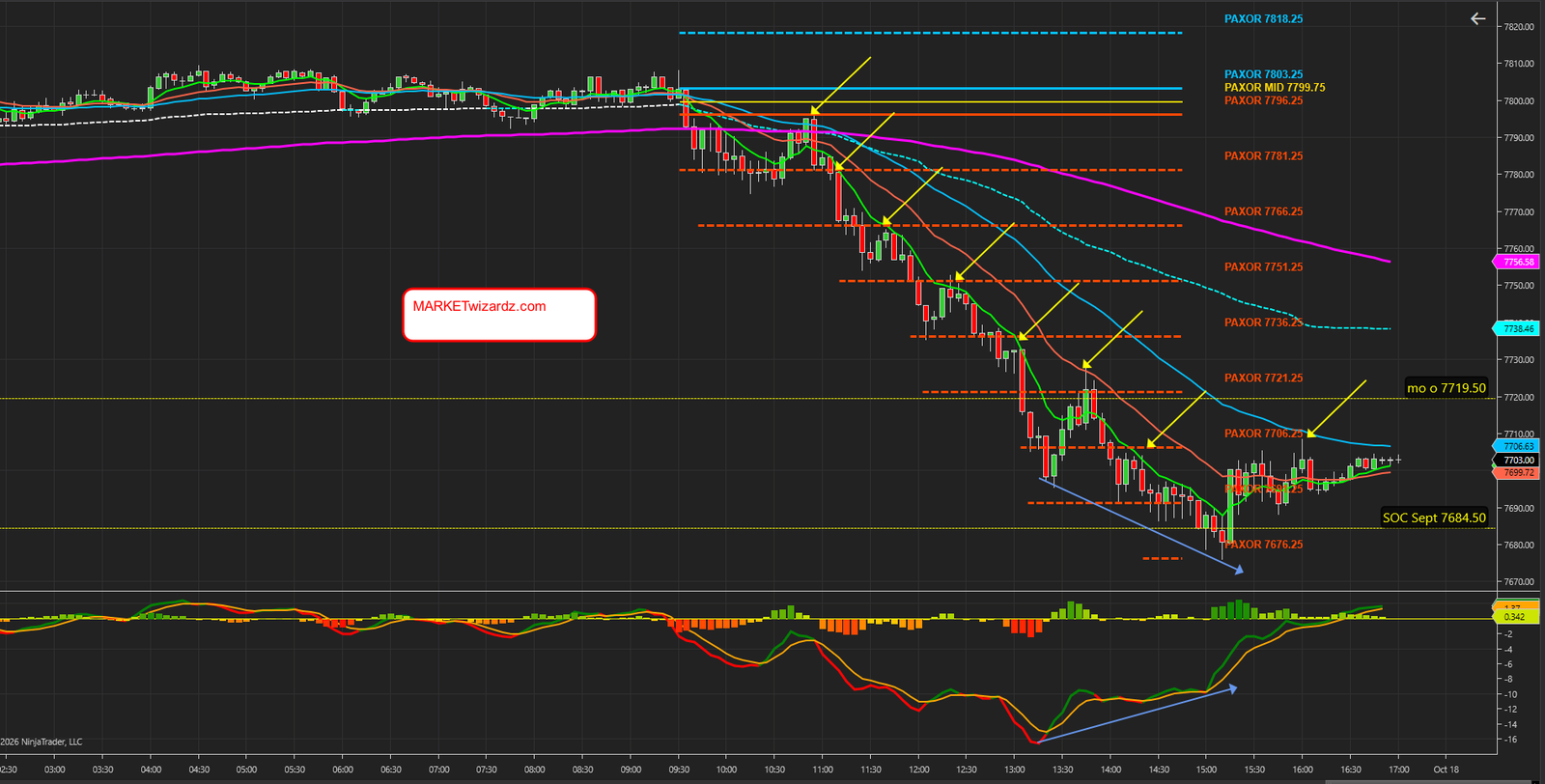Click the 'Oct 18' date axis label

point(1446,770)
